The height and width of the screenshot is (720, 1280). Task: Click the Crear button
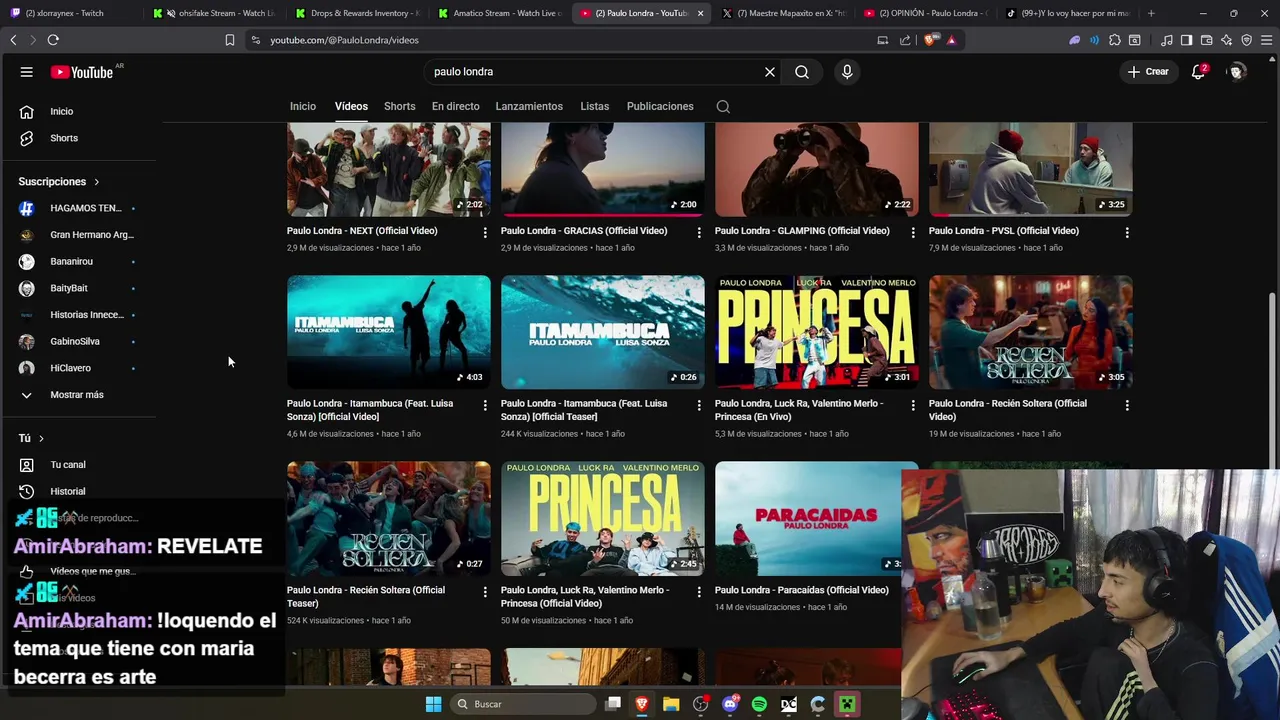[1148, 72]
